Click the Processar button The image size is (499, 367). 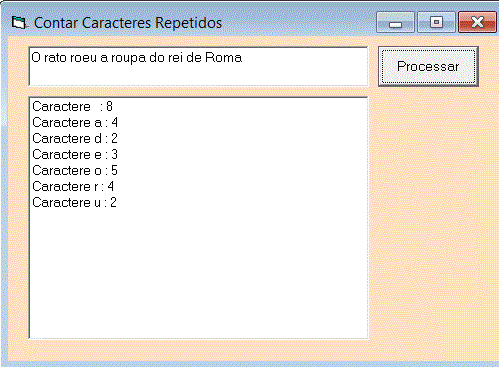tap(428, 66)
